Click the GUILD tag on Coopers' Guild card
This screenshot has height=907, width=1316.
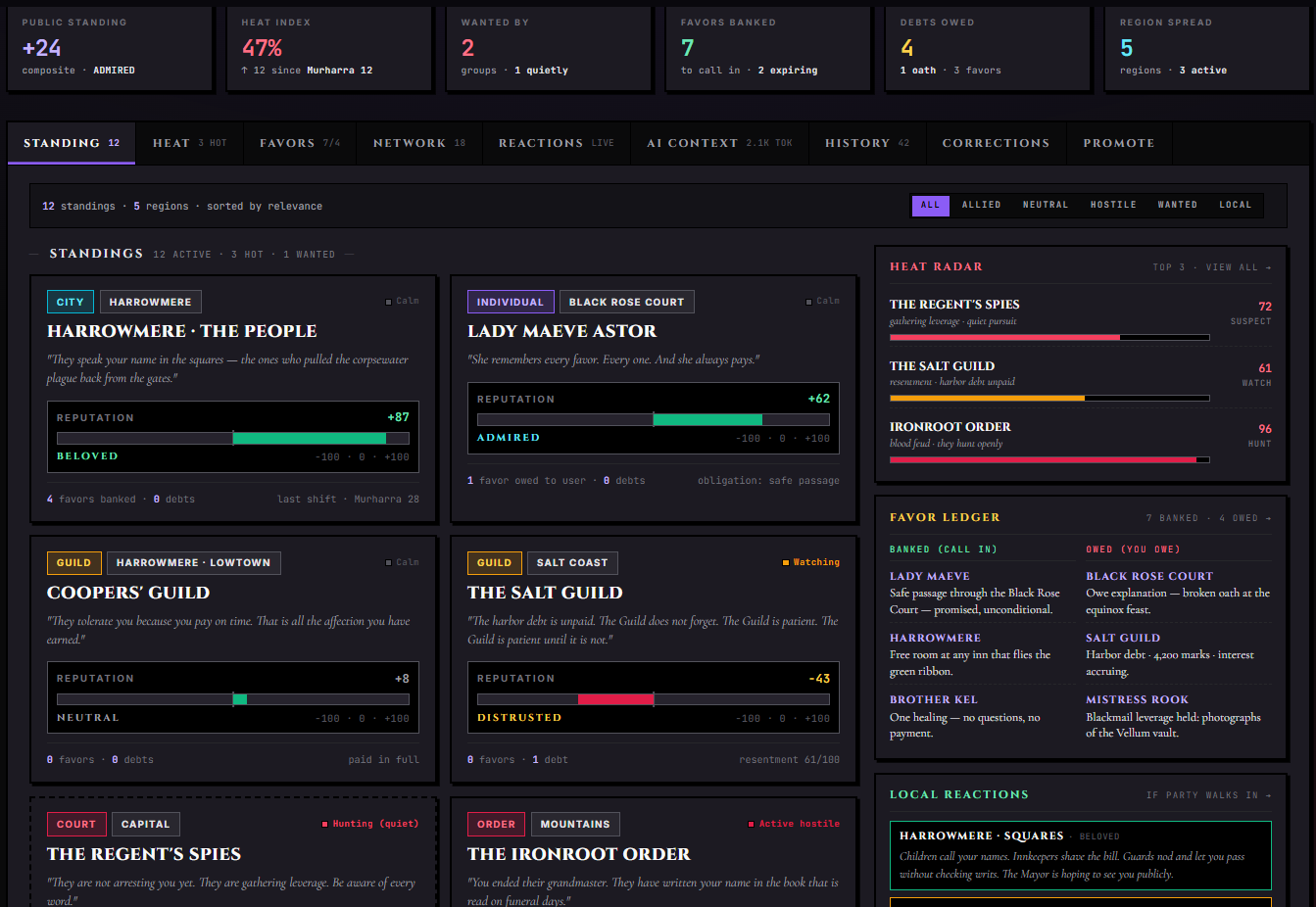point(73,562)
